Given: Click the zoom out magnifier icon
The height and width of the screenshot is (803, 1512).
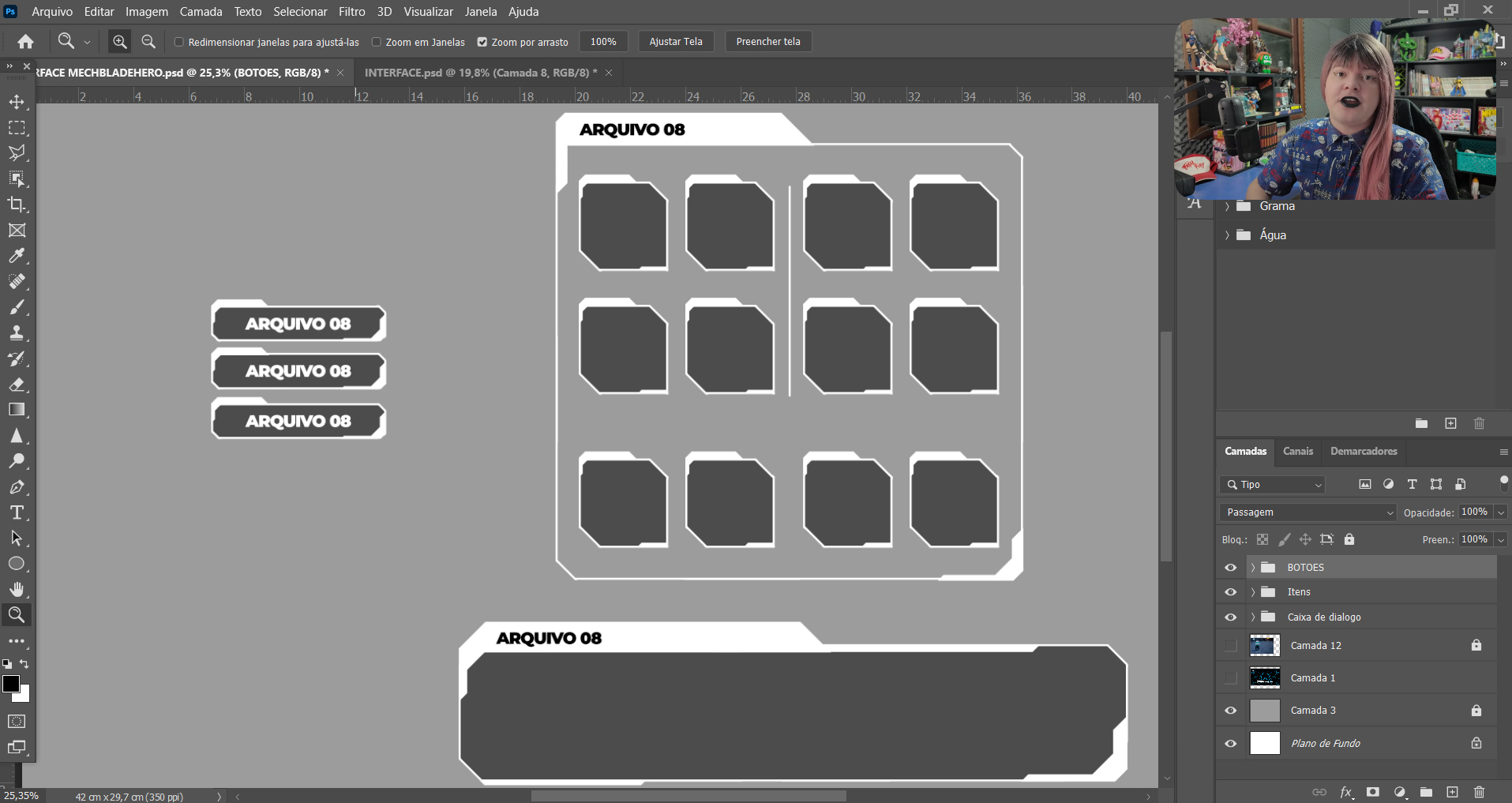Looking at the screenshot, I should pos(148,42).
